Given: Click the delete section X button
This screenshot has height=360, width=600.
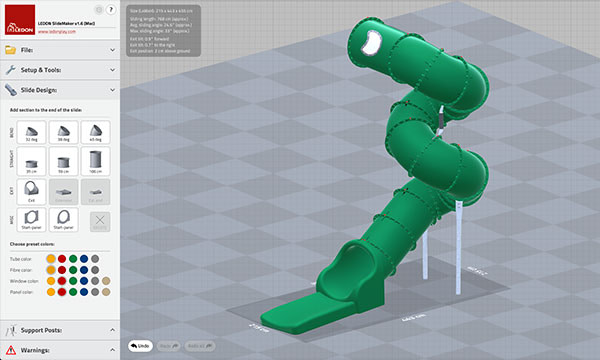Looking at the screenshot, I should (100, 222).
